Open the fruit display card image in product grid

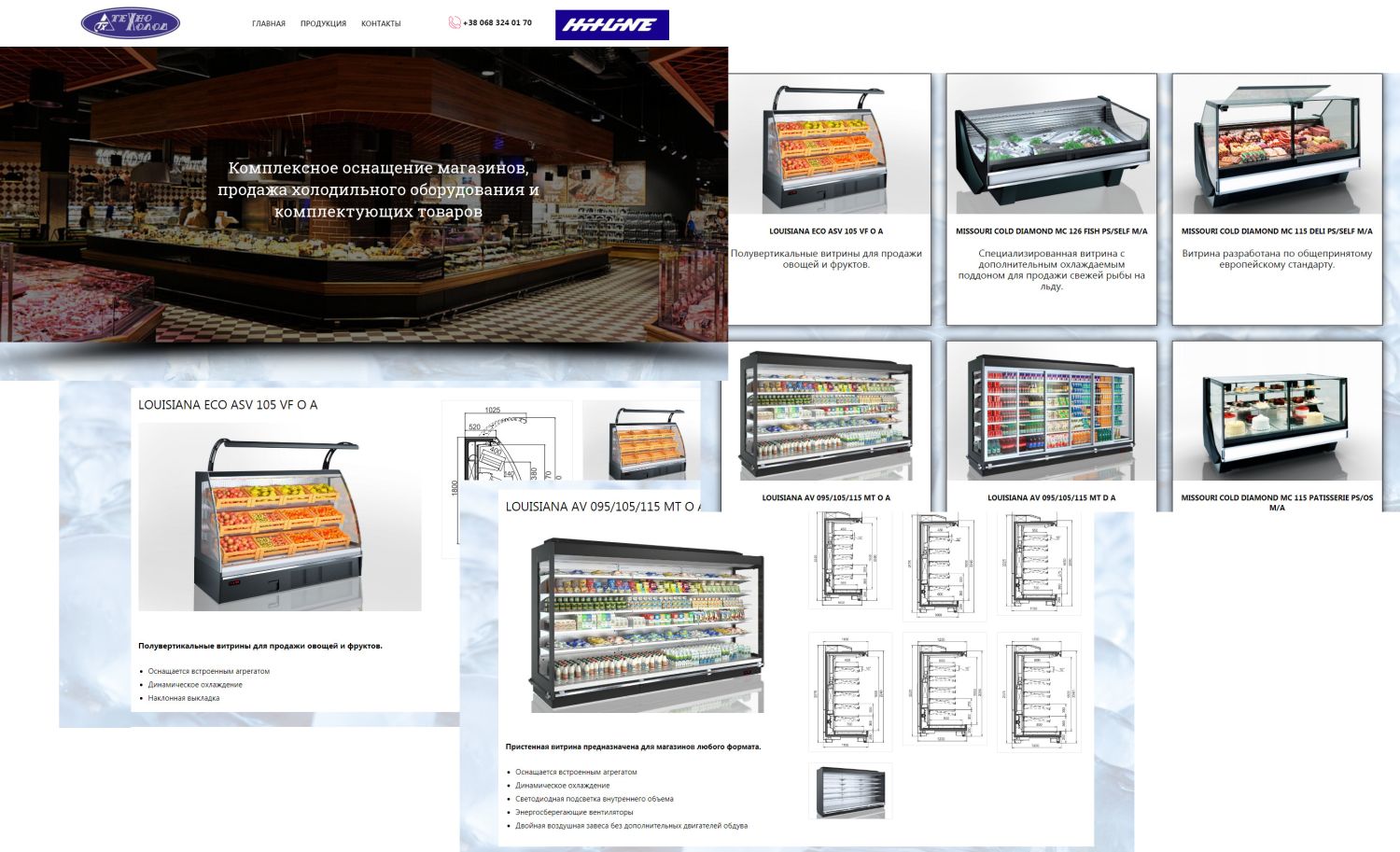[826, 149]
